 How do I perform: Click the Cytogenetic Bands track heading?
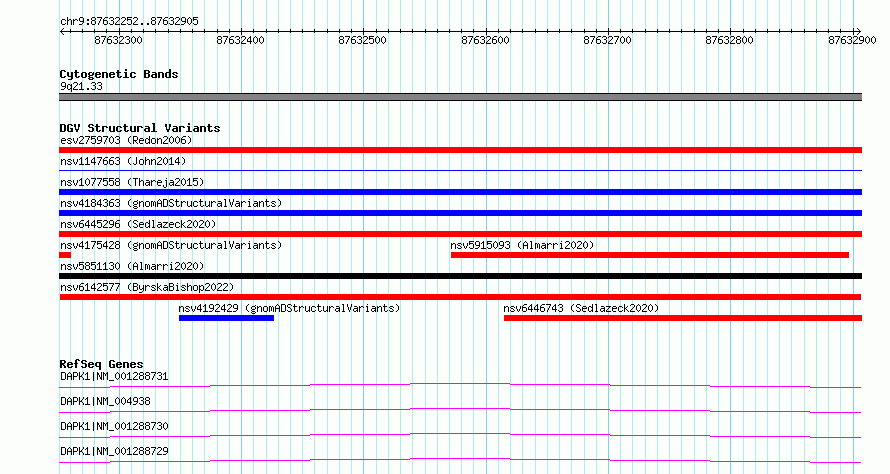pos(119,74)
